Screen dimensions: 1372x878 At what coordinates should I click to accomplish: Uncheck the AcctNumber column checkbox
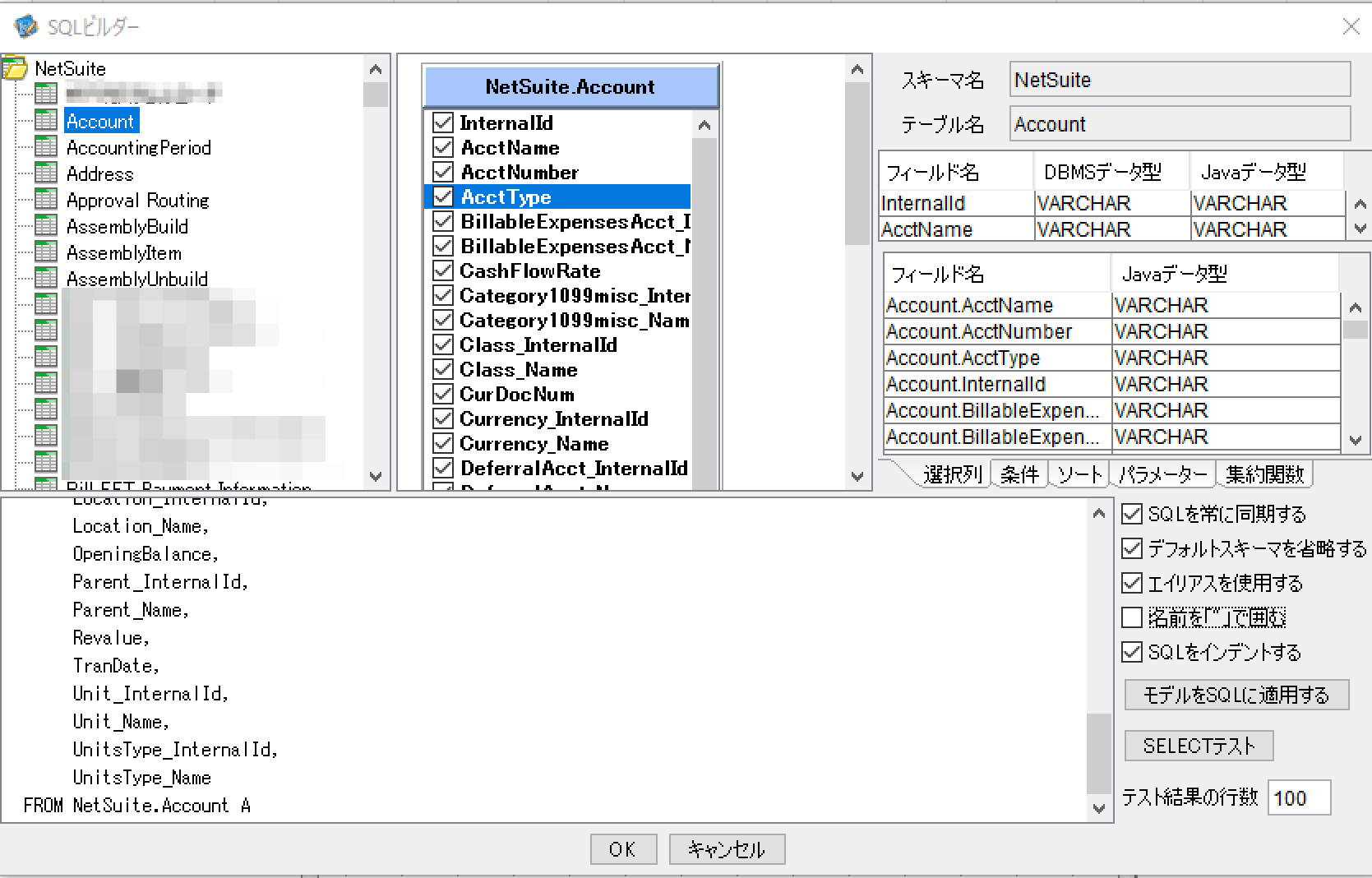443,172
